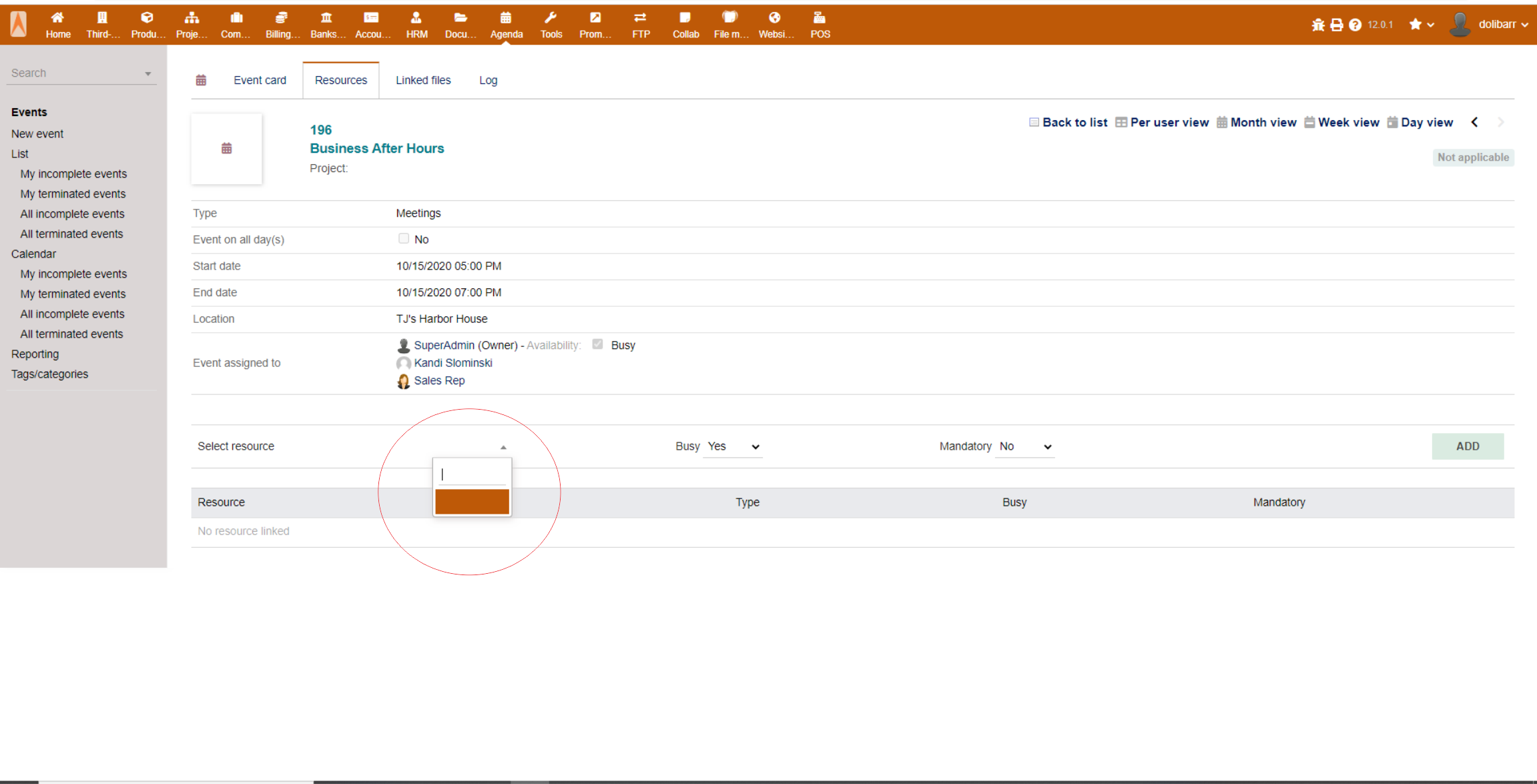Click the help question mark icon
This screenshot has width=1537, height=784.
1355,25
